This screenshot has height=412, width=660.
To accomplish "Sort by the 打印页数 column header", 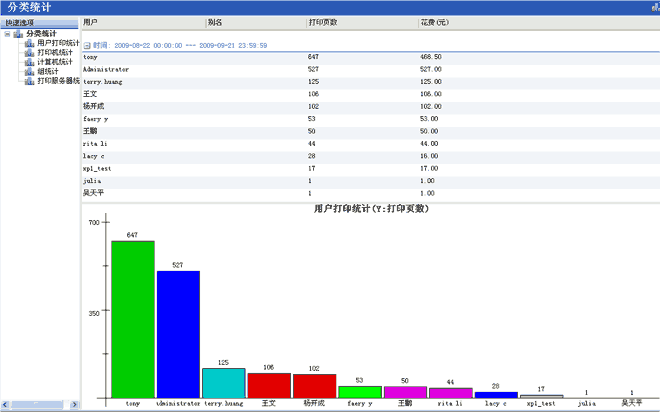I will coord(362,23).
